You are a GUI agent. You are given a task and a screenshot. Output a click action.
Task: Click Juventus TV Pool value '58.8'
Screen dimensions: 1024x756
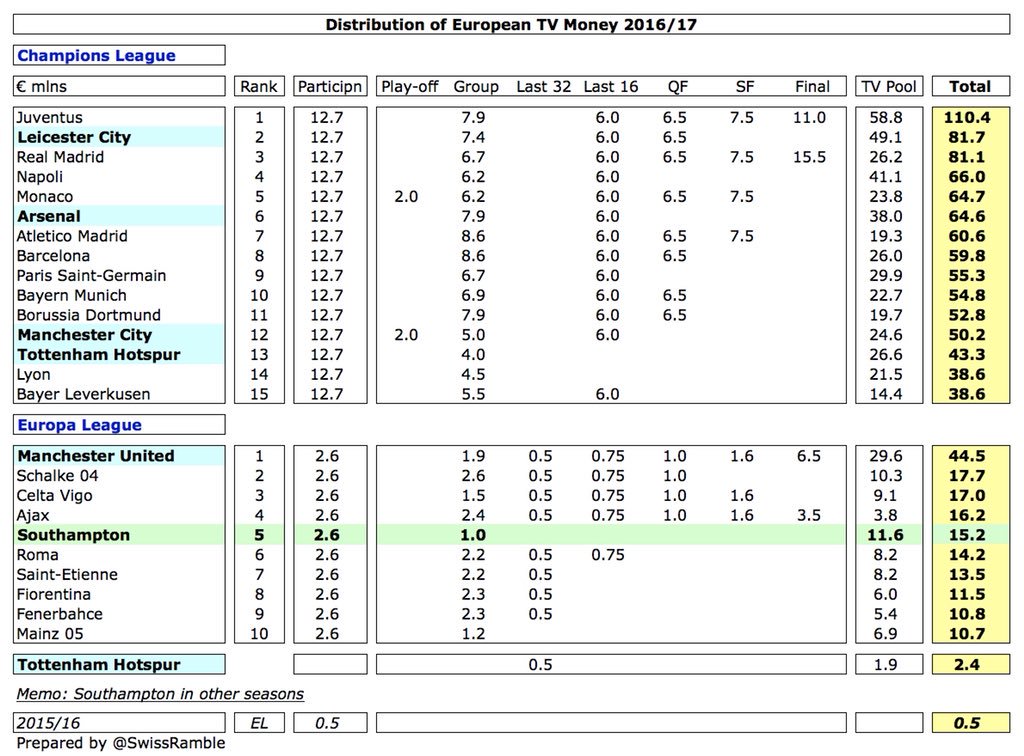pos(886,118)
